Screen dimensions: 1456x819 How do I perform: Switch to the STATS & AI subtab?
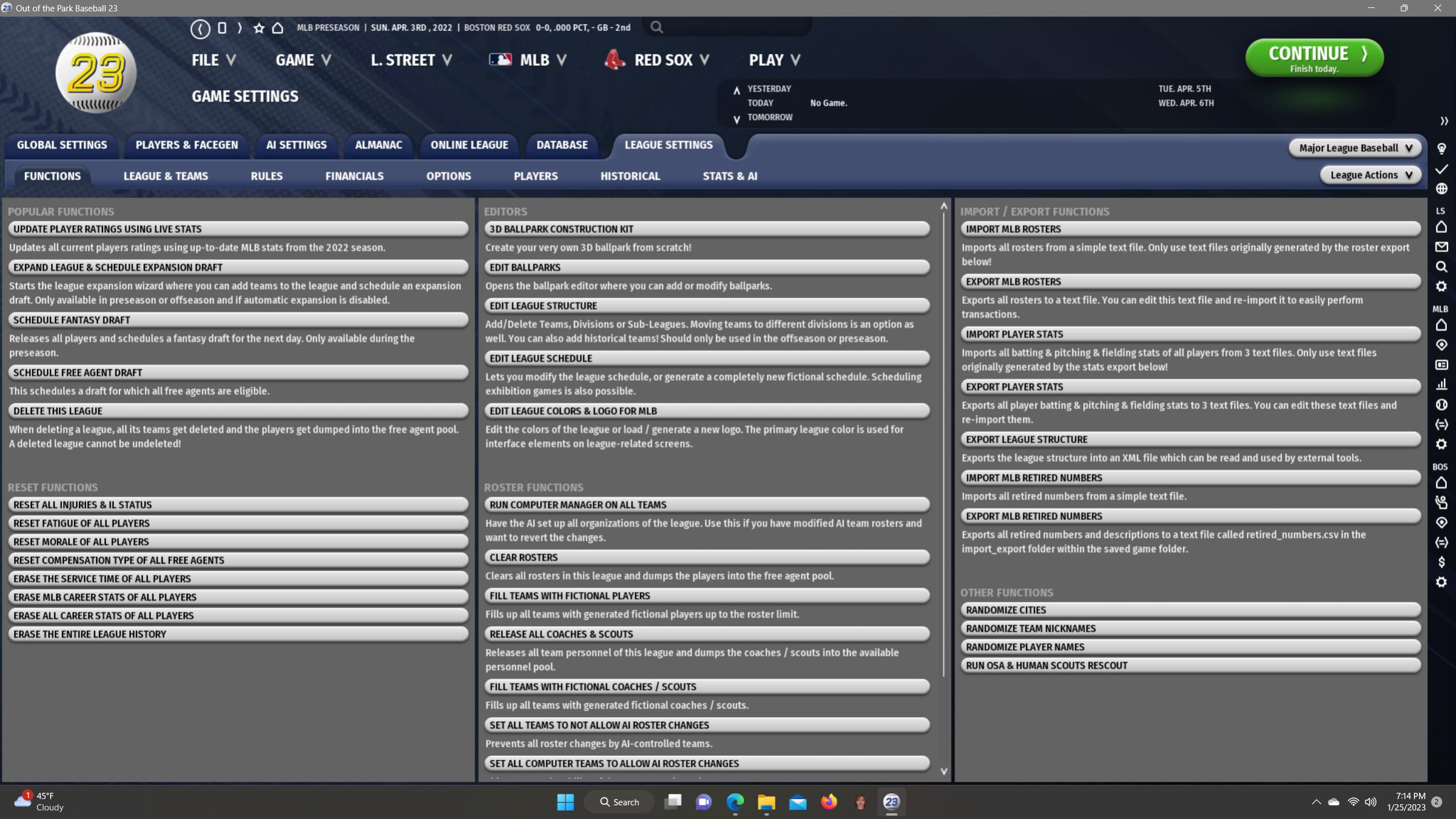(730, 176)
